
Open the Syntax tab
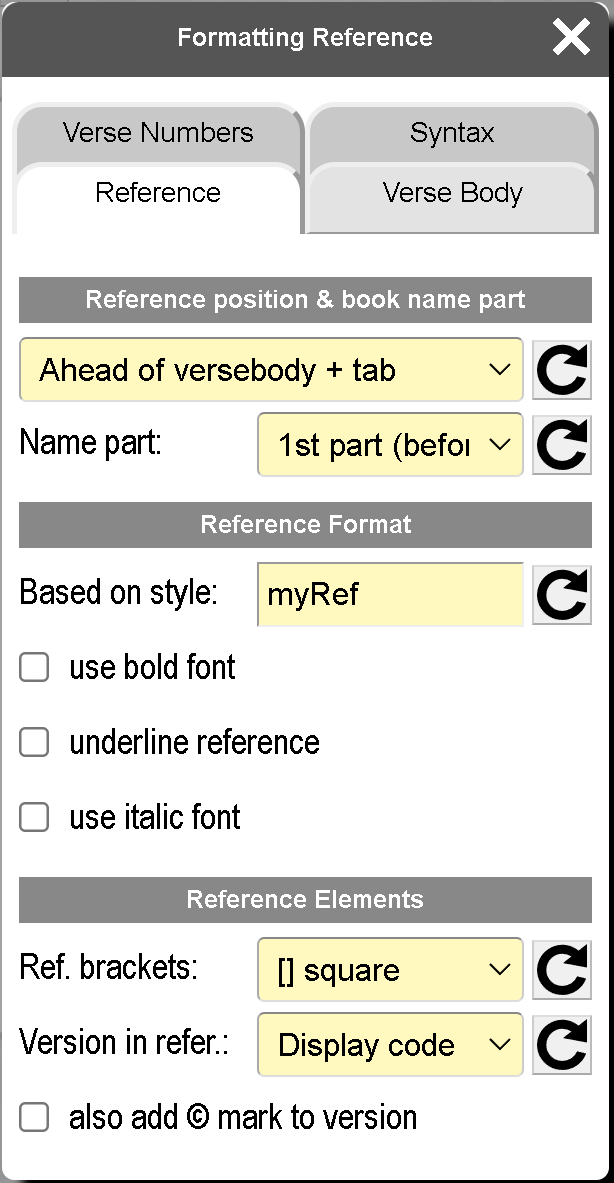coord(452,132)
